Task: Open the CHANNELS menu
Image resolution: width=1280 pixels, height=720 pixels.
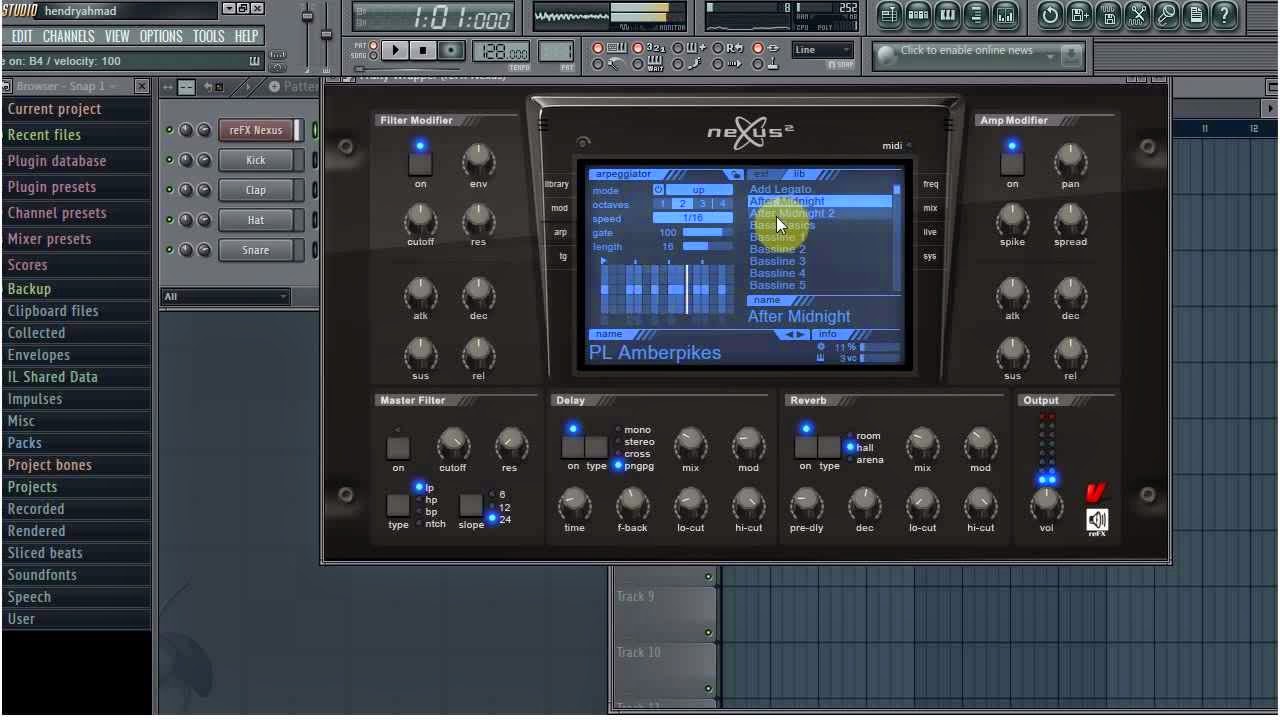Action: point(69,36)
